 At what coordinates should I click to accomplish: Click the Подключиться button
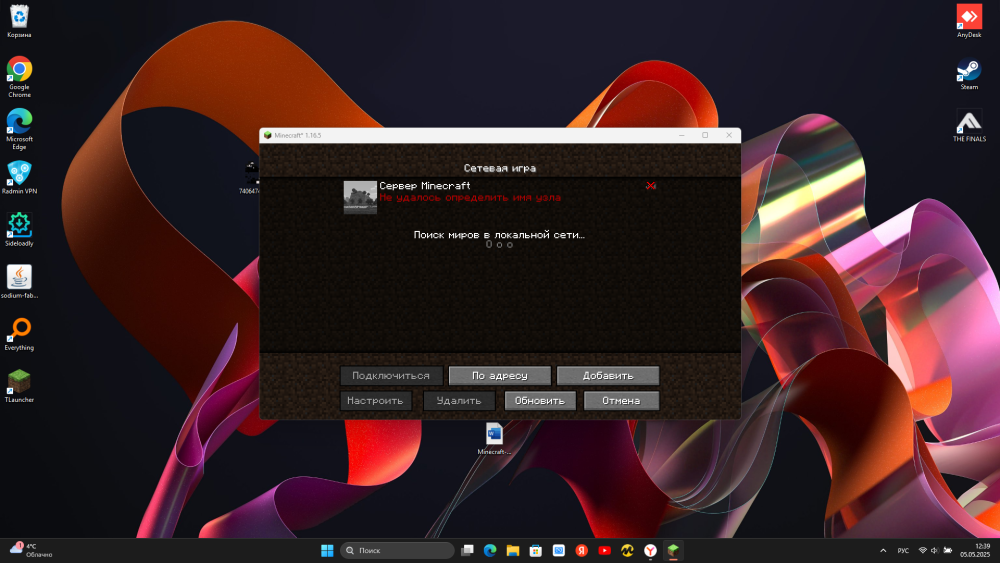(391, 376)
